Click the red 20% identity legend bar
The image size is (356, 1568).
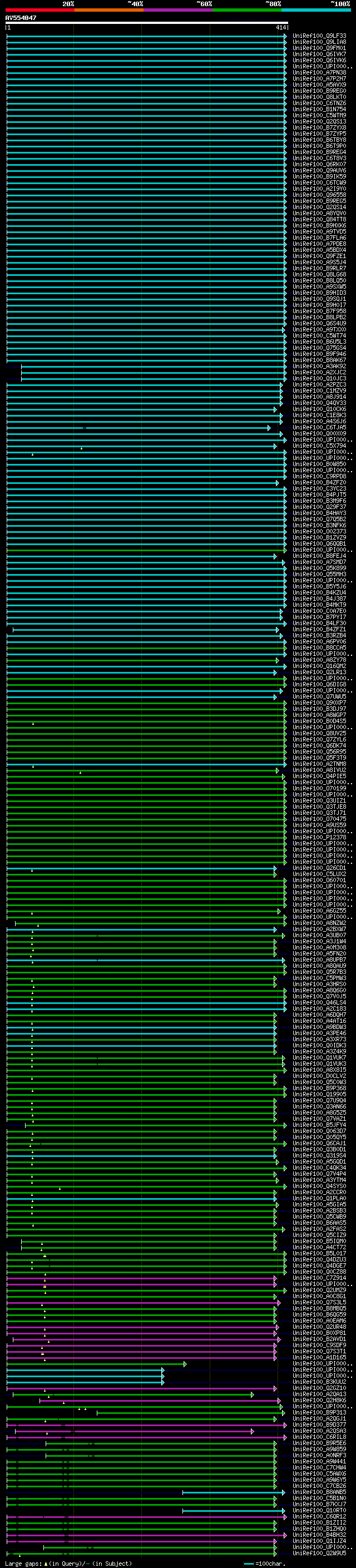[40, 11]
